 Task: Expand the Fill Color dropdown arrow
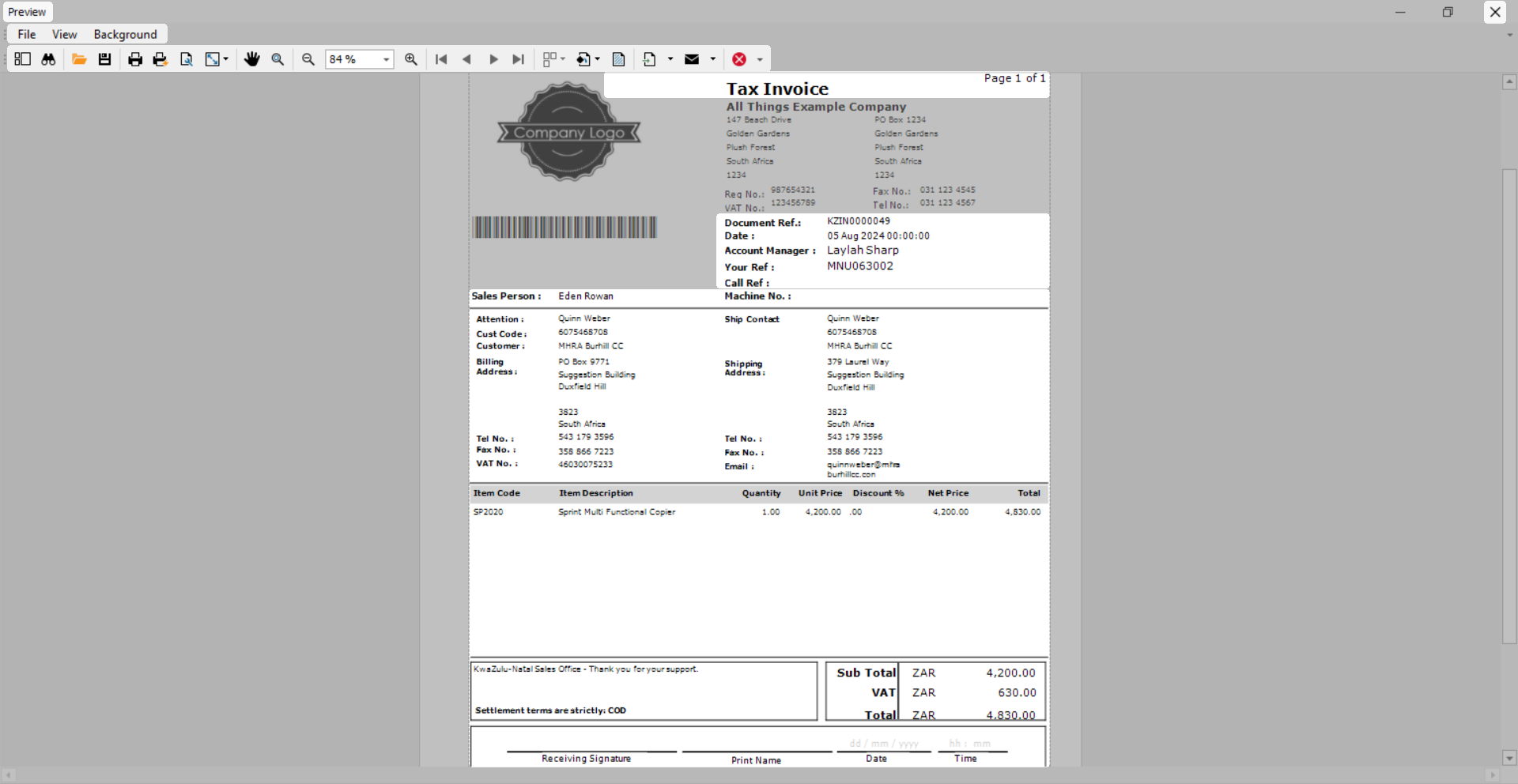pos(598,59)
